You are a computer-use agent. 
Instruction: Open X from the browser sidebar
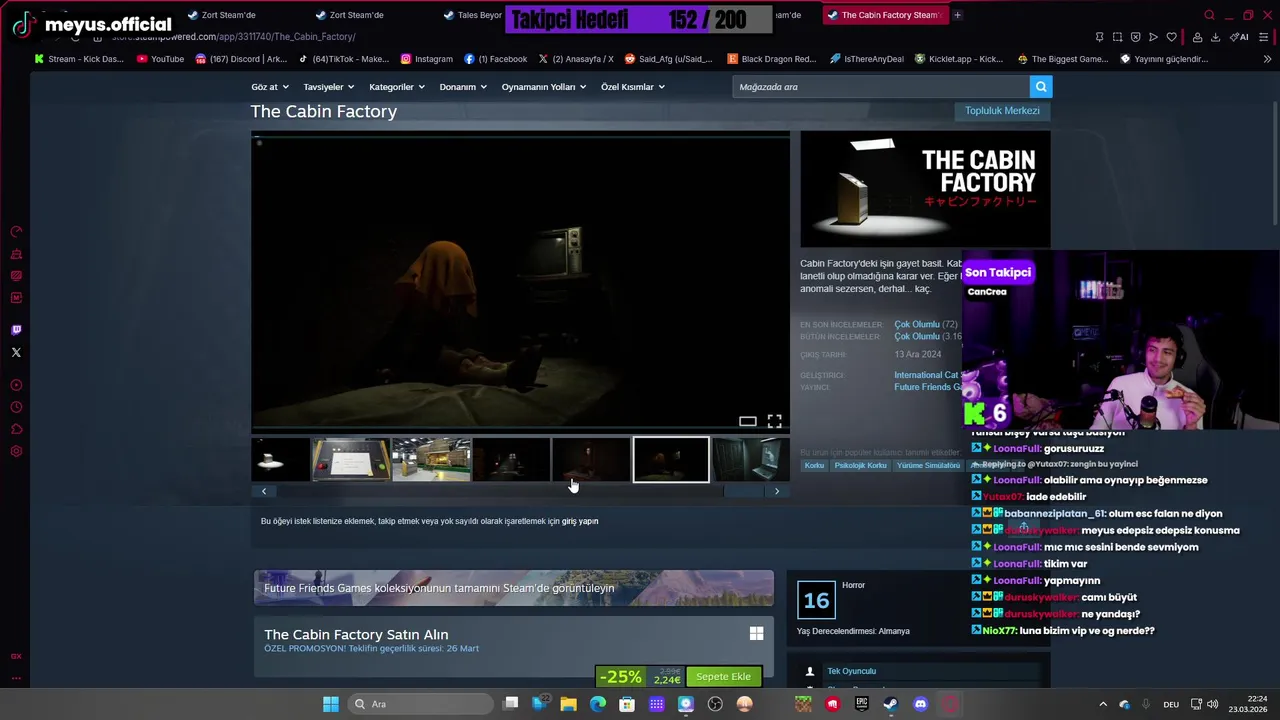(16, 352)
